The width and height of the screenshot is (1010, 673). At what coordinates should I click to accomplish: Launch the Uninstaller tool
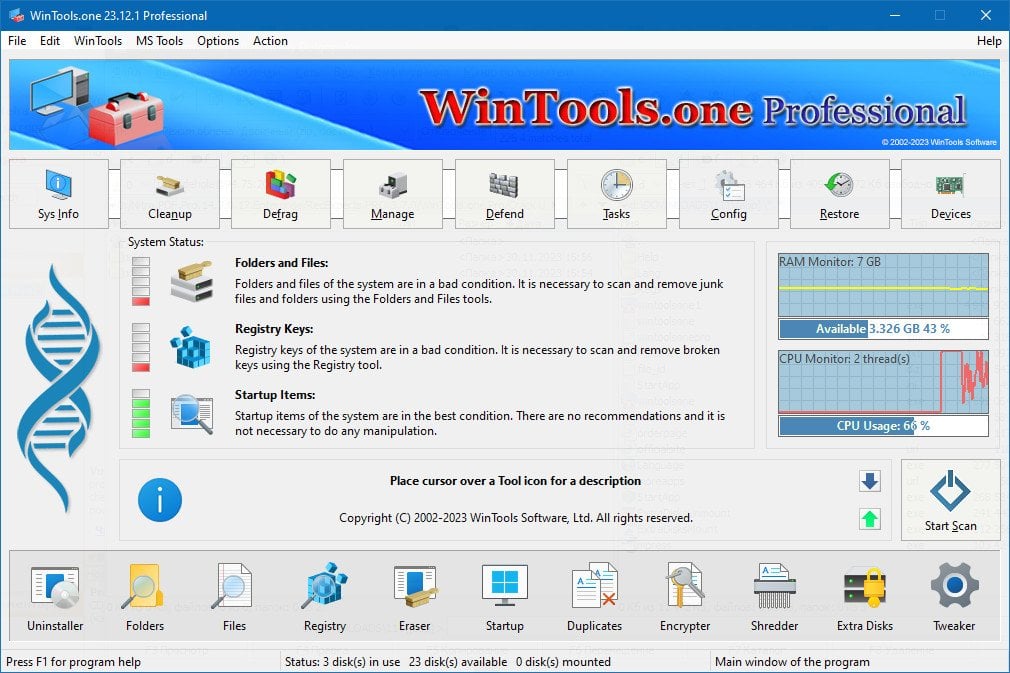click(x=53, y=595)
